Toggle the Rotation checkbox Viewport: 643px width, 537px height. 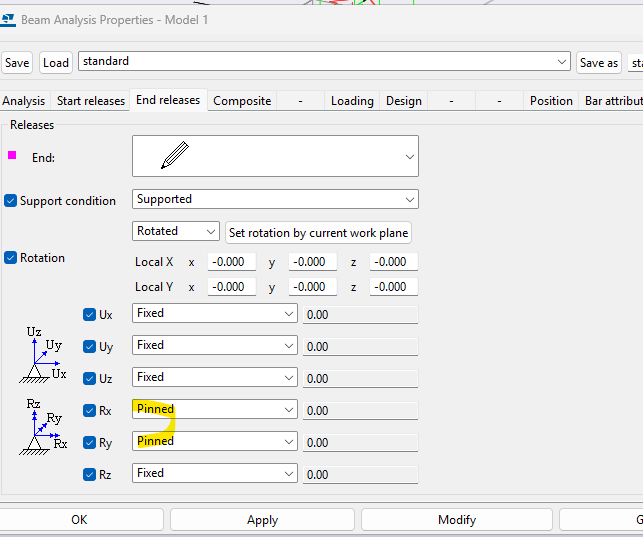point(11,257)
